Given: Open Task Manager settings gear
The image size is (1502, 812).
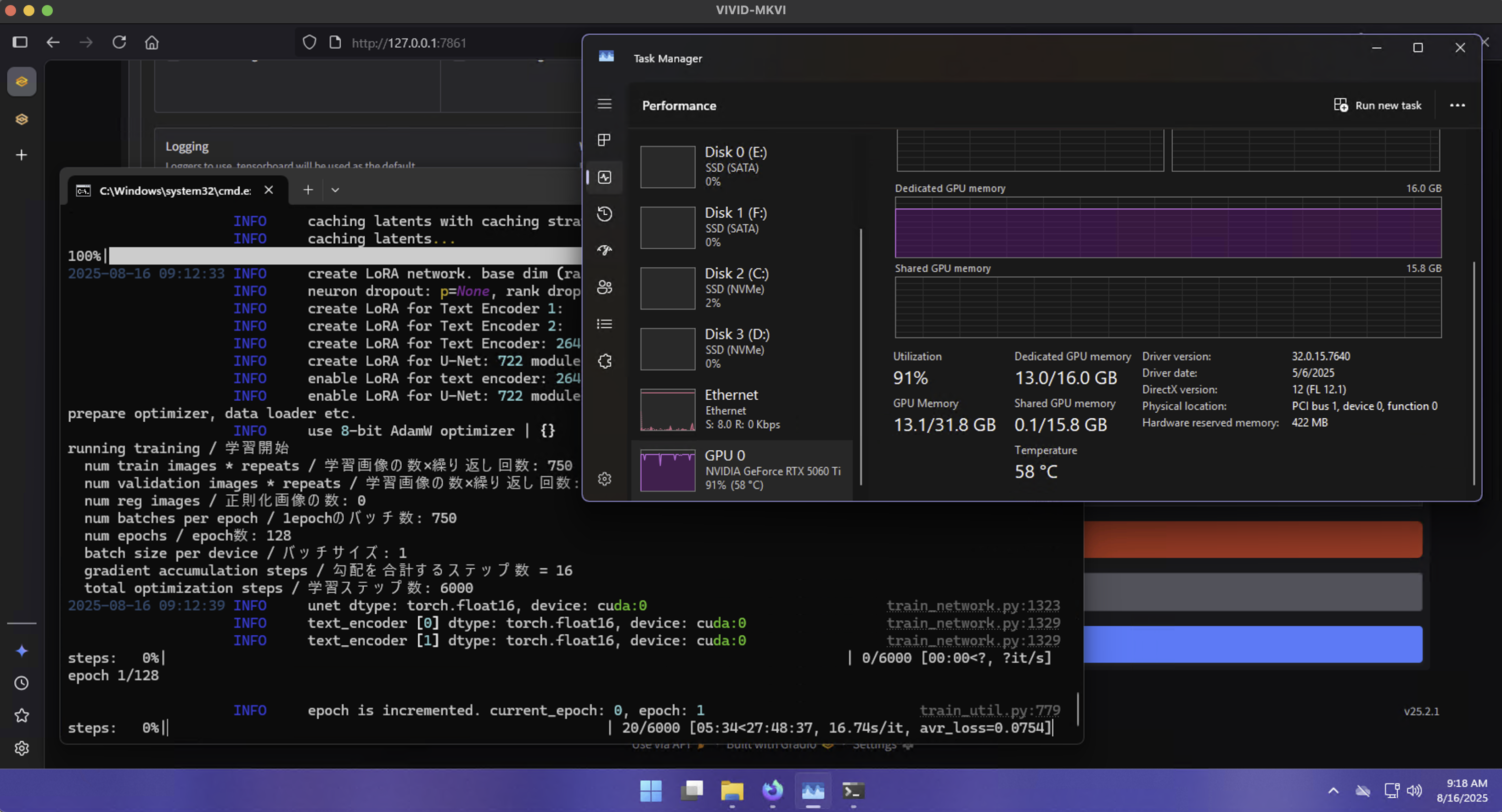Looking at the screenshot, I should tap(605, 479).
